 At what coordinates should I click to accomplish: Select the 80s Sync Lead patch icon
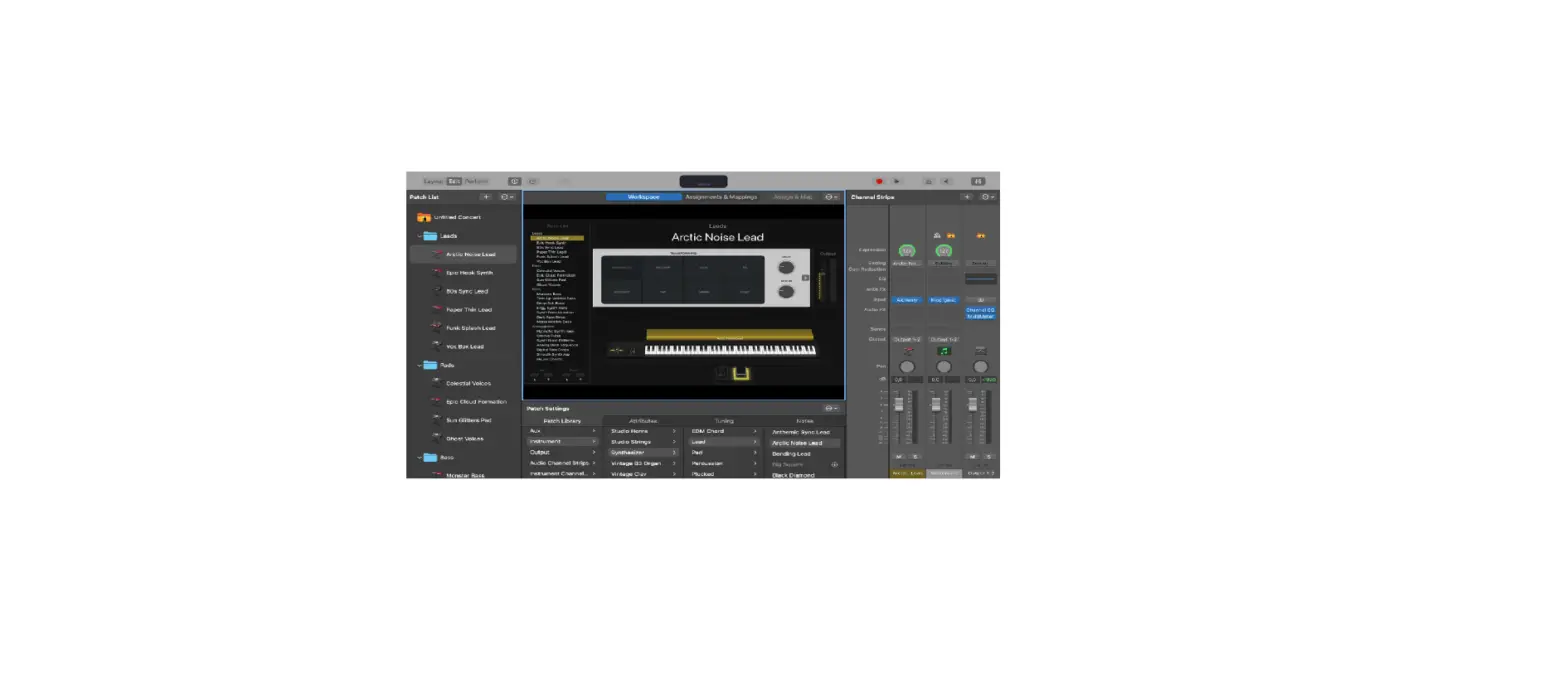(x=437, y=291)
